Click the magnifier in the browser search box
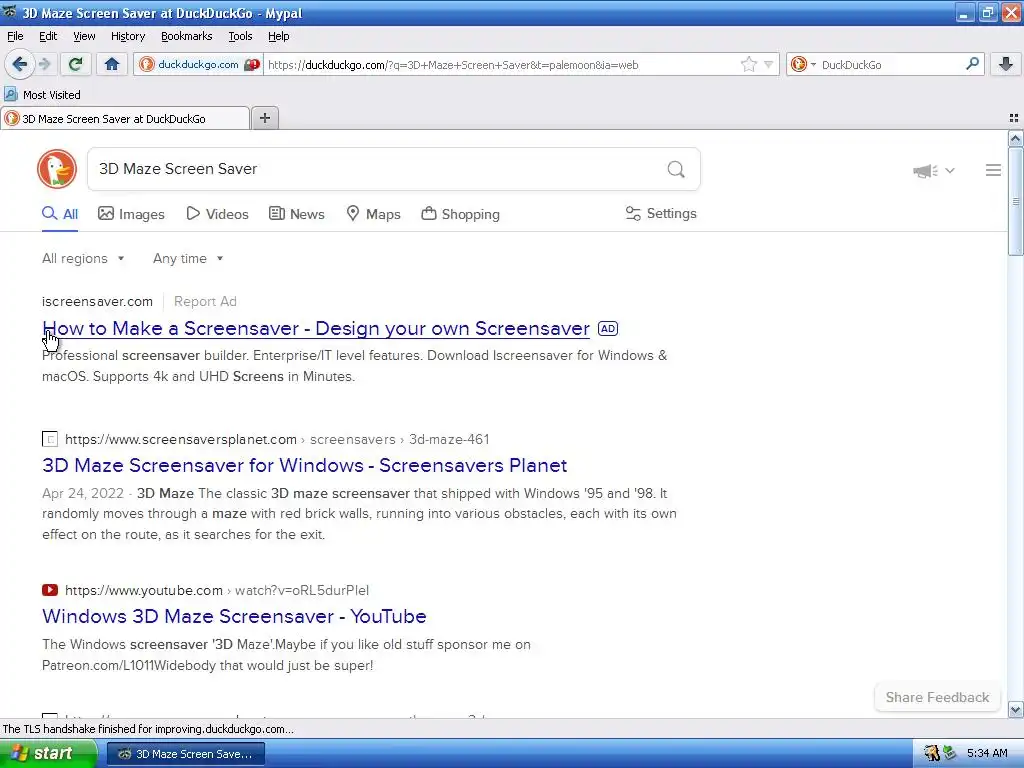Image resolution: width=1024 pixels, height=768 pixels. tap(972, 64)
